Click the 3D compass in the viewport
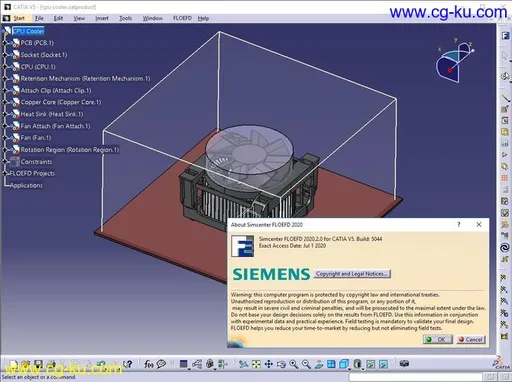The width and height of the screenshot is (512, 382). coord(455,60)
